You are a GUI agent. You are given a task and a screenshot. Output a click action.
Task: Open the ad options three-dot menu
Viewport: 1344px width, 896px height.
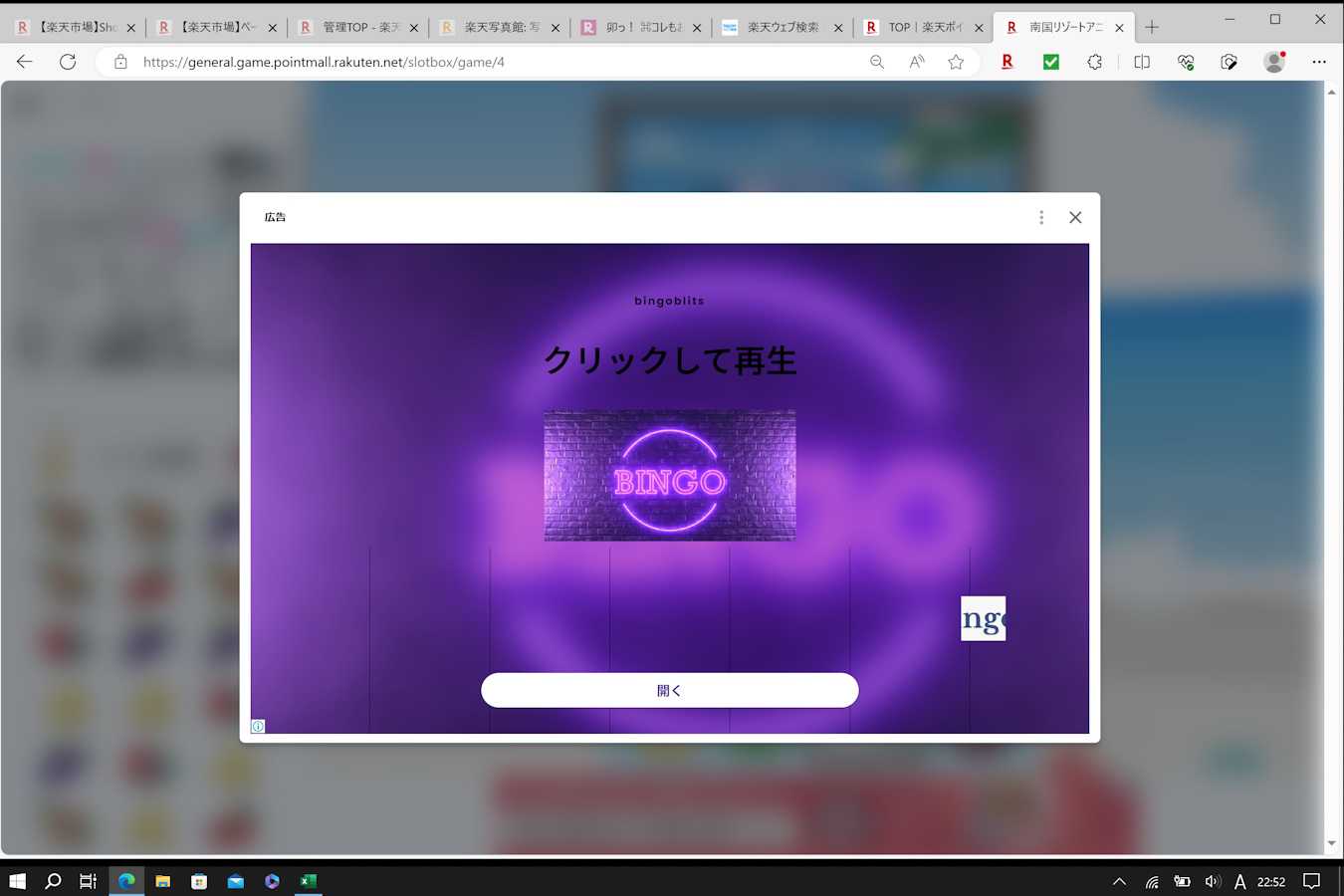pos(1041,217)
